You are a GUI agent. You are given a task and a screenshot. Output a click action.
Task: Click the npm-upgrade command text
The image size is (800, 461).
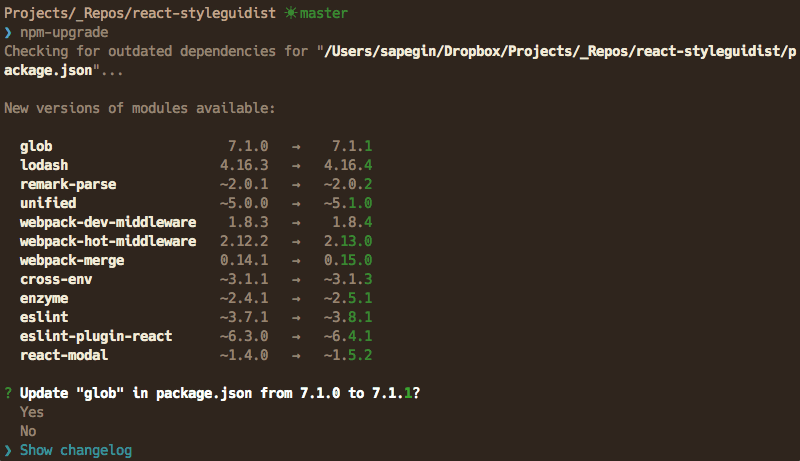pyautogui.click(x=64, y=33)
